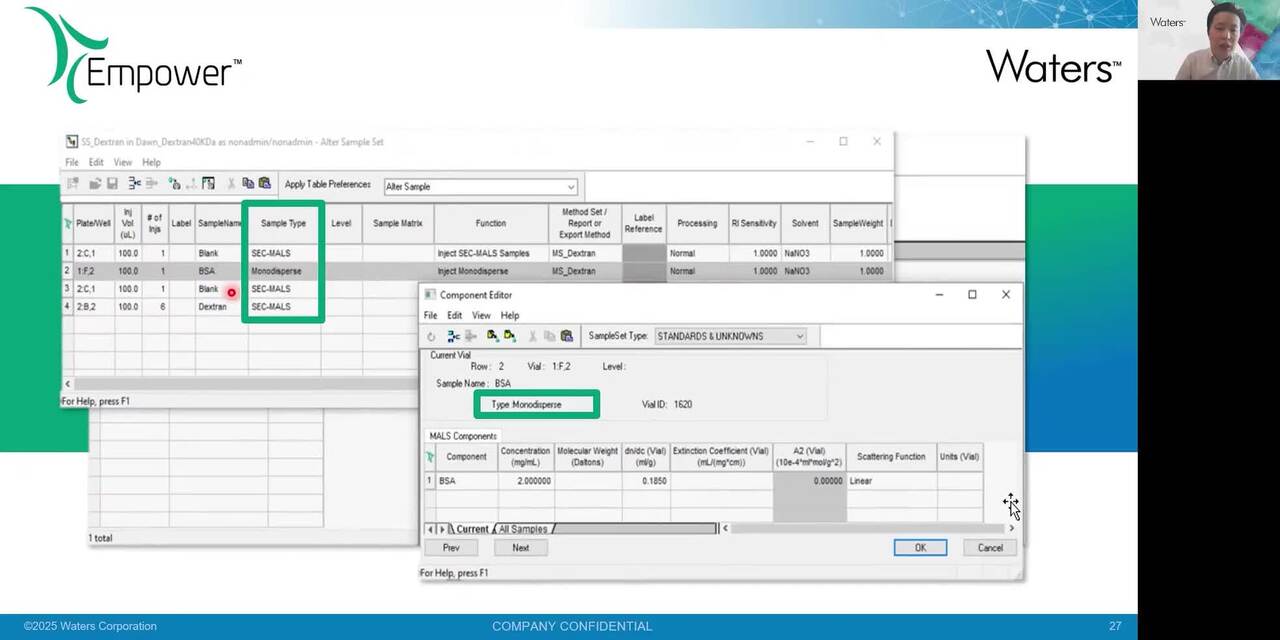Click the "MS_Dextran" cell in row 1

tap(585, 253)
